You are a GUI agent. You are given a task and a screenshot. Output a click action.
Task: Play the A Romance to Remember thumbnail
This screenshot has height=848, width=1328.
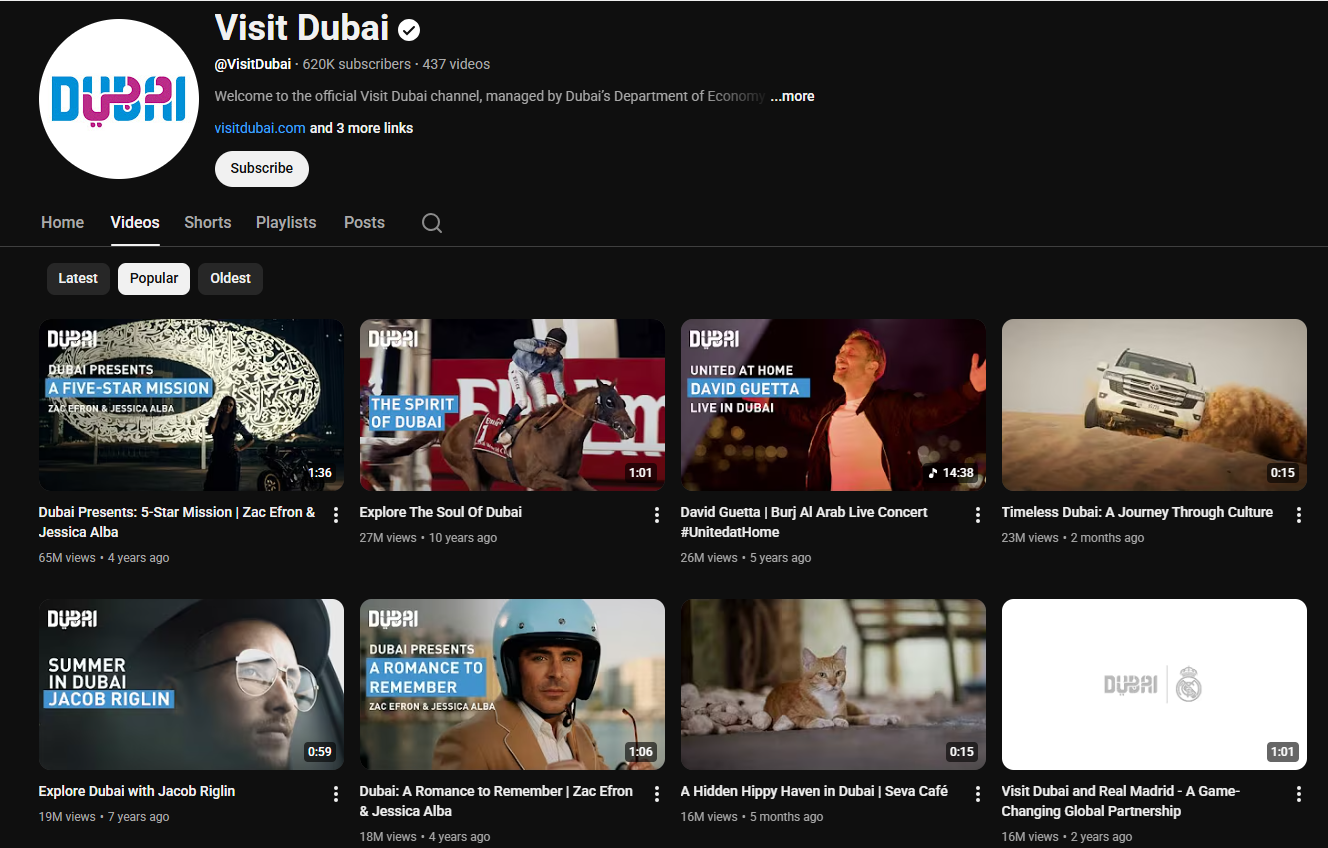click(512, 684)
